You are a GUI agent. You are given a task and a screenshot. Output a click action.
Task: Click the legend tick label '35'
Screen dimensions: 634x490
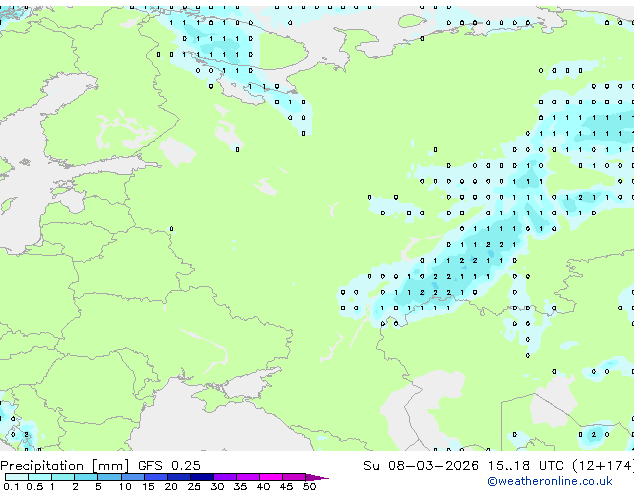pyautogui.click(x=240, y=486)
